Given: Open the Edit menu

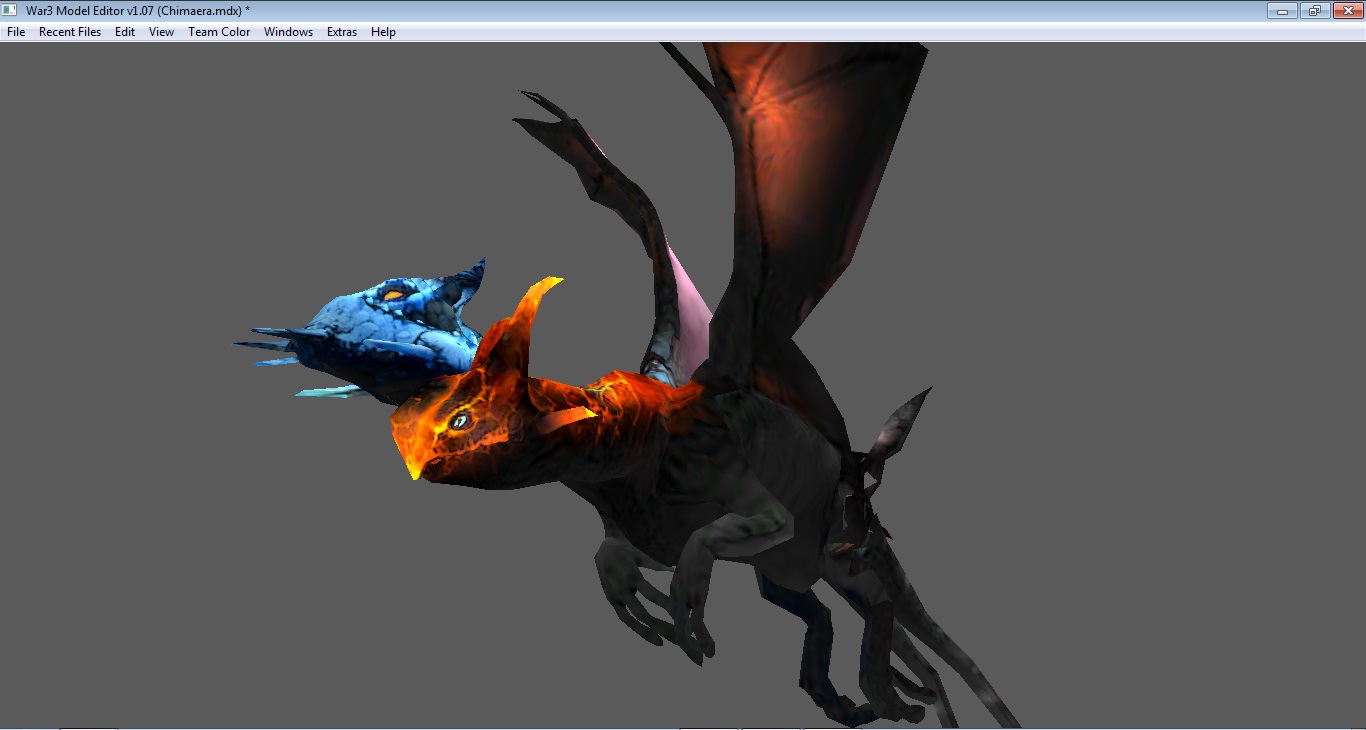Looking at the screenshot, I should 125,32.
